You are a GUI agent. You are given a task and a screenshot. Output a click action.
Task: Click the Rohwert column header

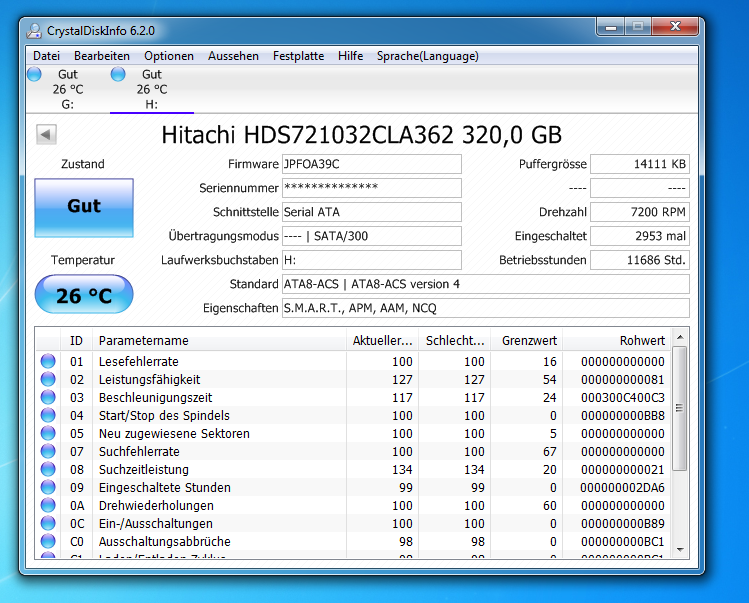click(x=617, y=341)
